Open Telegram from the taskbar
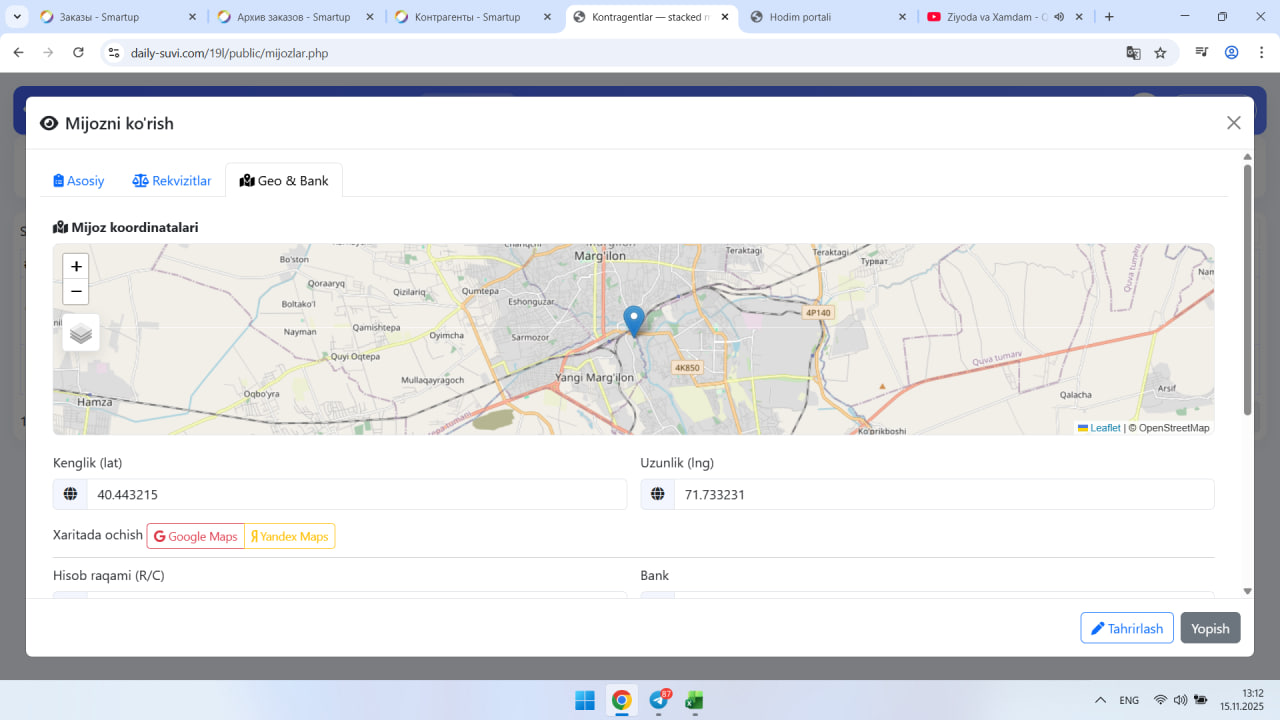Viewport: 1280px width, 720px height. click(659, 700)
